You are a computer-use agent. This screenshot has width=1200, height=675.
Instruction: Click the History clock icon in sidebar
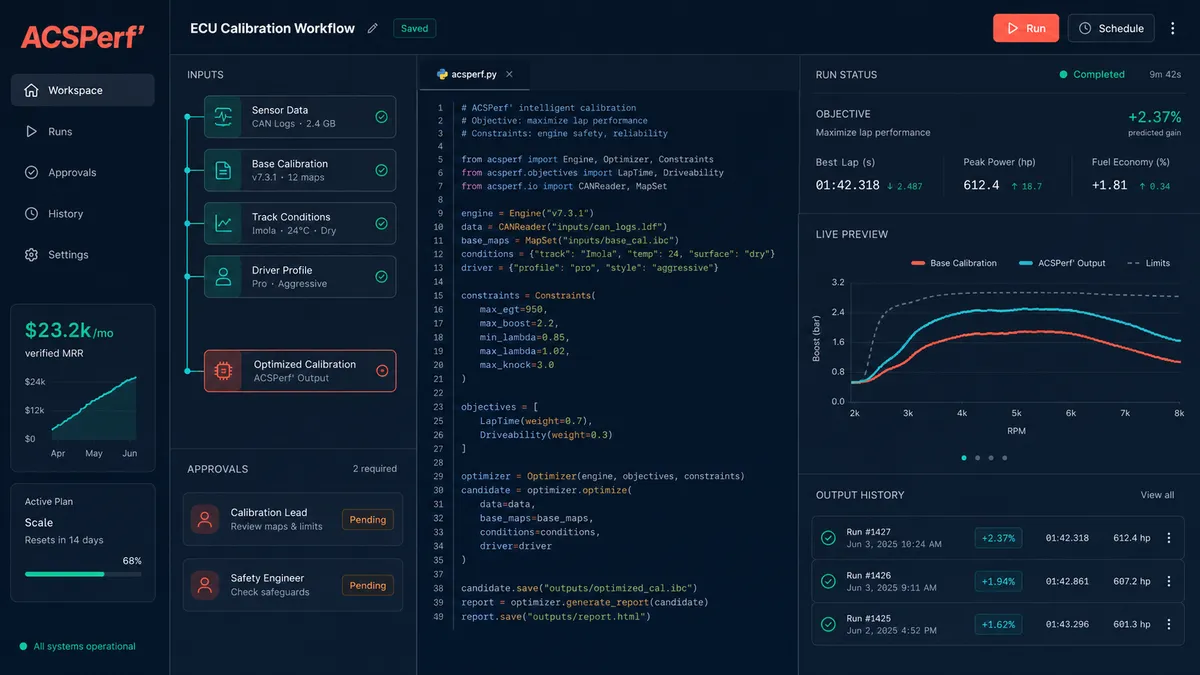click(31, 213)
